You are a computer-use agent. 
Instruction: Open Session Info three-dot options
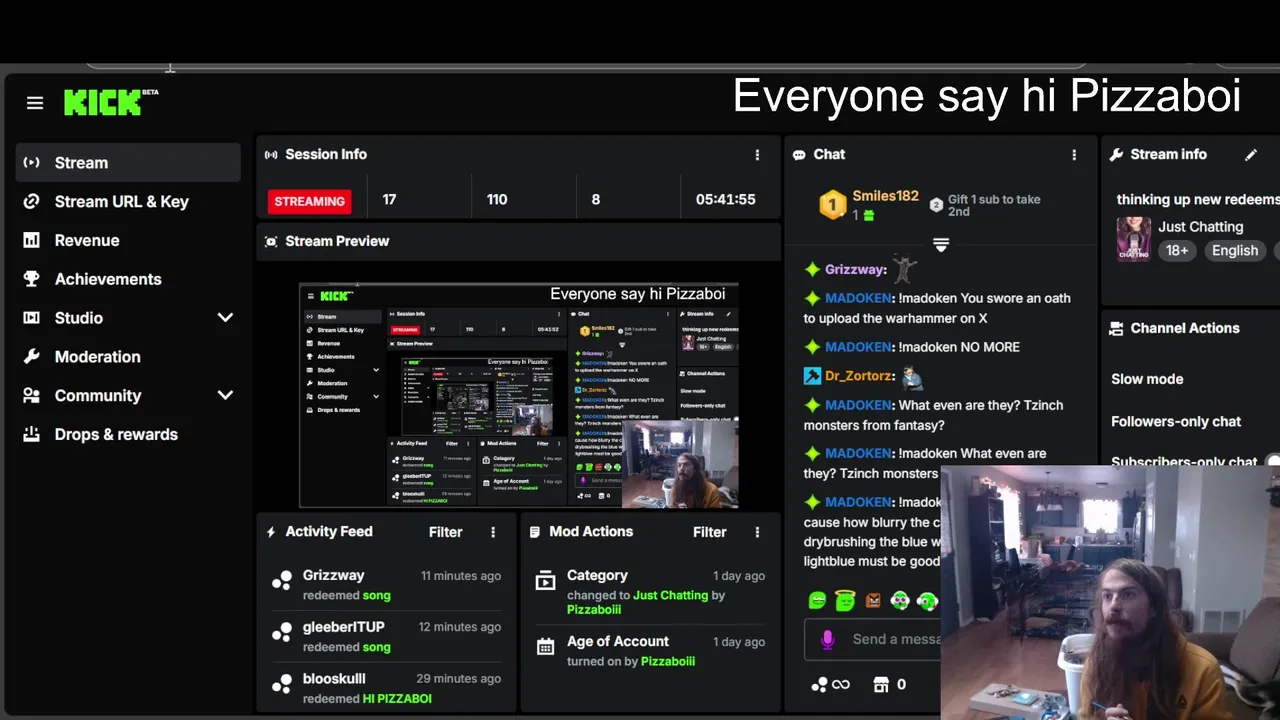coord(757,155)
